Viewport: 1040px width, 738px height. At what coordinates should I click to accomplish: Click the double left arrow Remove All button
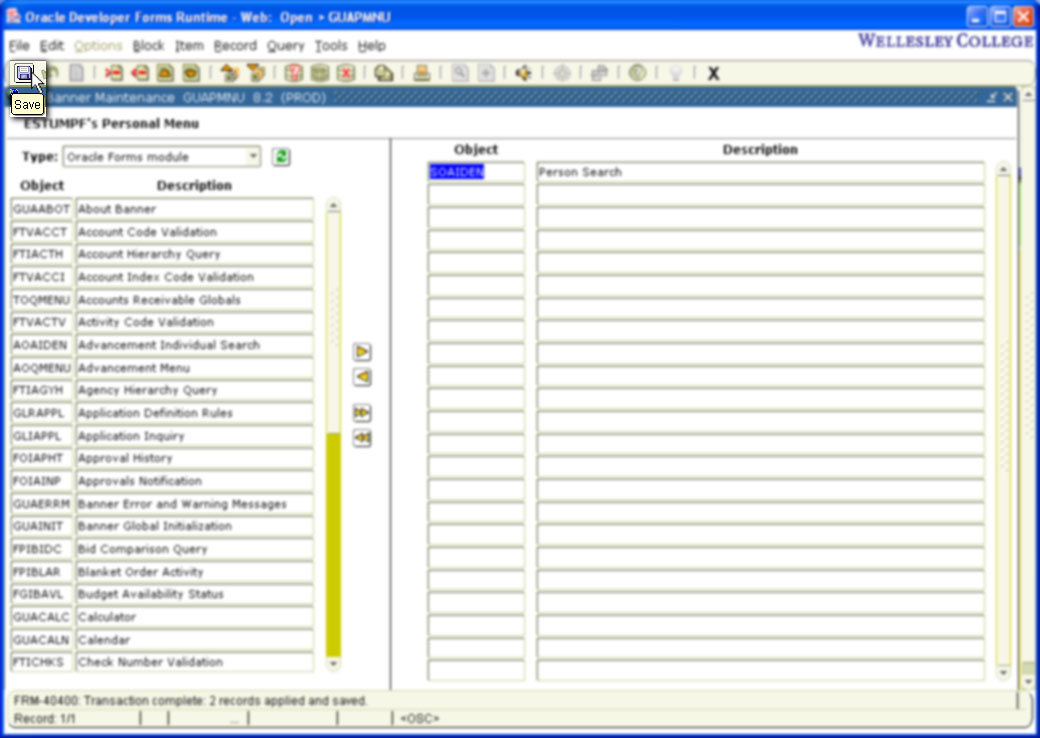362,438
